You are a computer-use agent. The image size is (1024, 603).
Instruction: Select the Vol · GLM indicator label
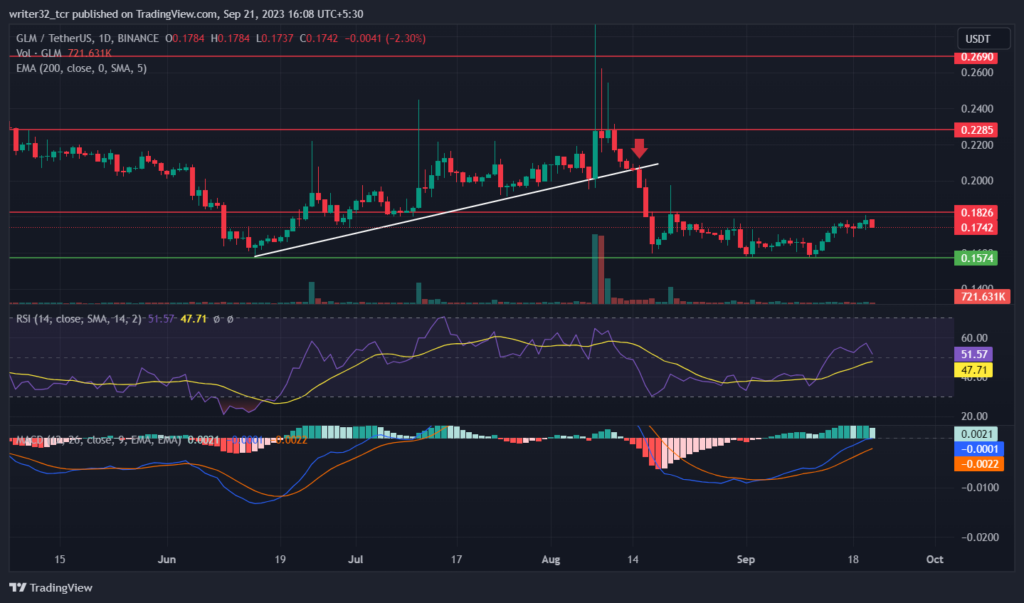tap(39, 53)
